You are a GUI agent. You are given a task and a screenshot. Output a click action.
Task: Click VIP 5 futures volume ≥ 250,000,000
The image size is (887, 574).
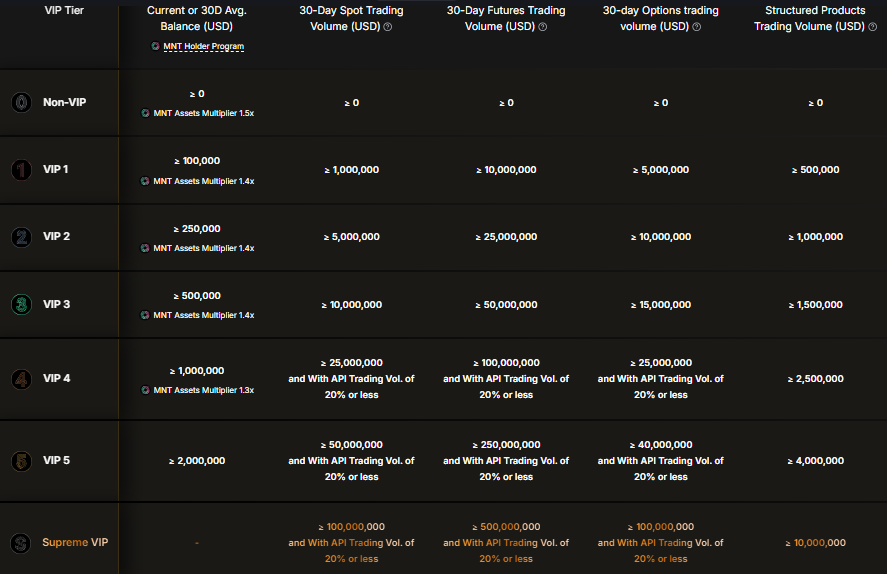(x=506, y=445)
